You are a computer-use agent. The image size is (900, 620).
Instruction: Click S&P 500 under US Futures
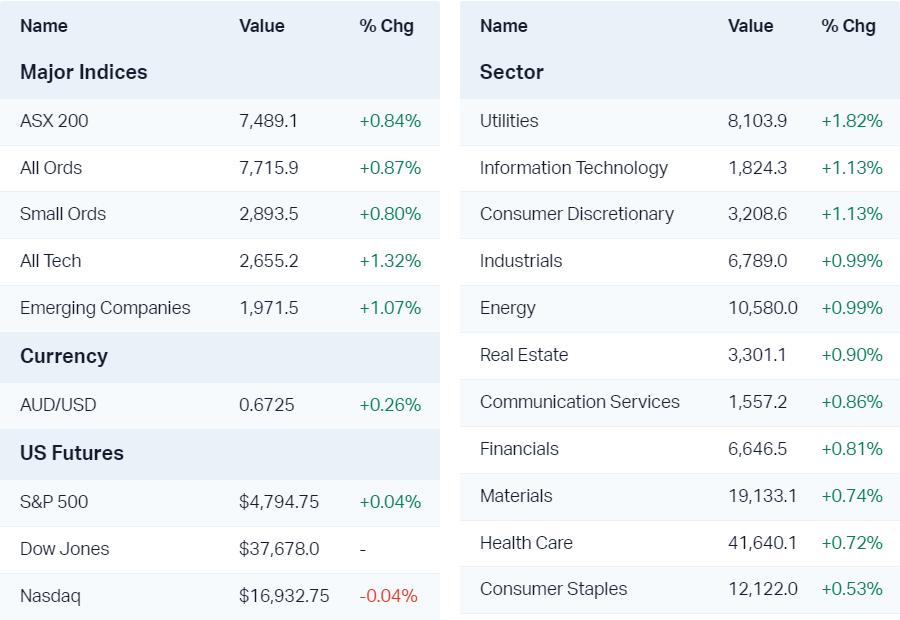point(54,502)
